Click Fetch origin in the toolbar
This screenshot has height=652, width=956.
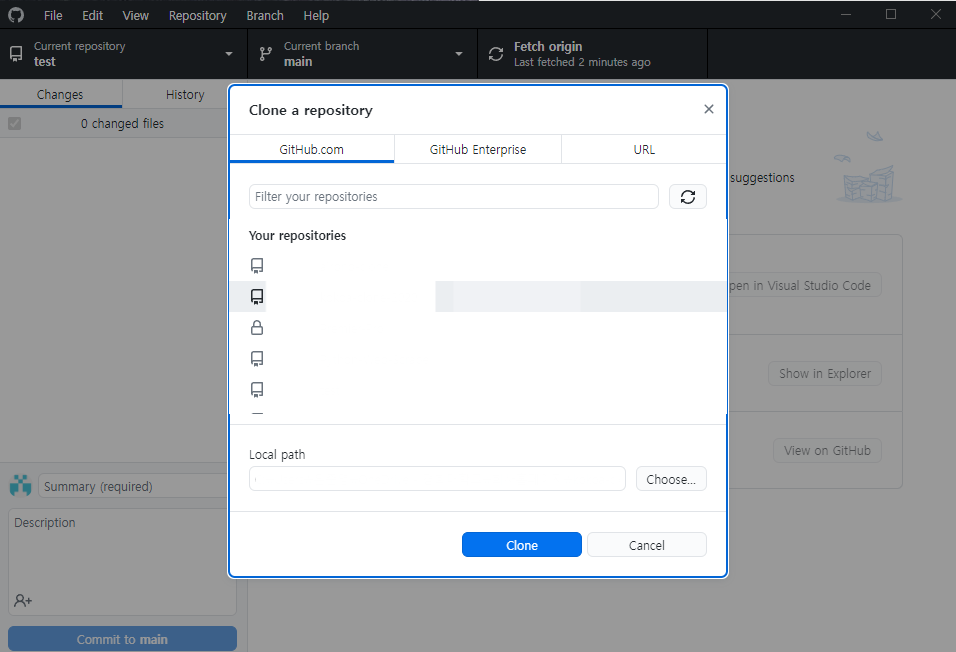[x=592, y=54]
